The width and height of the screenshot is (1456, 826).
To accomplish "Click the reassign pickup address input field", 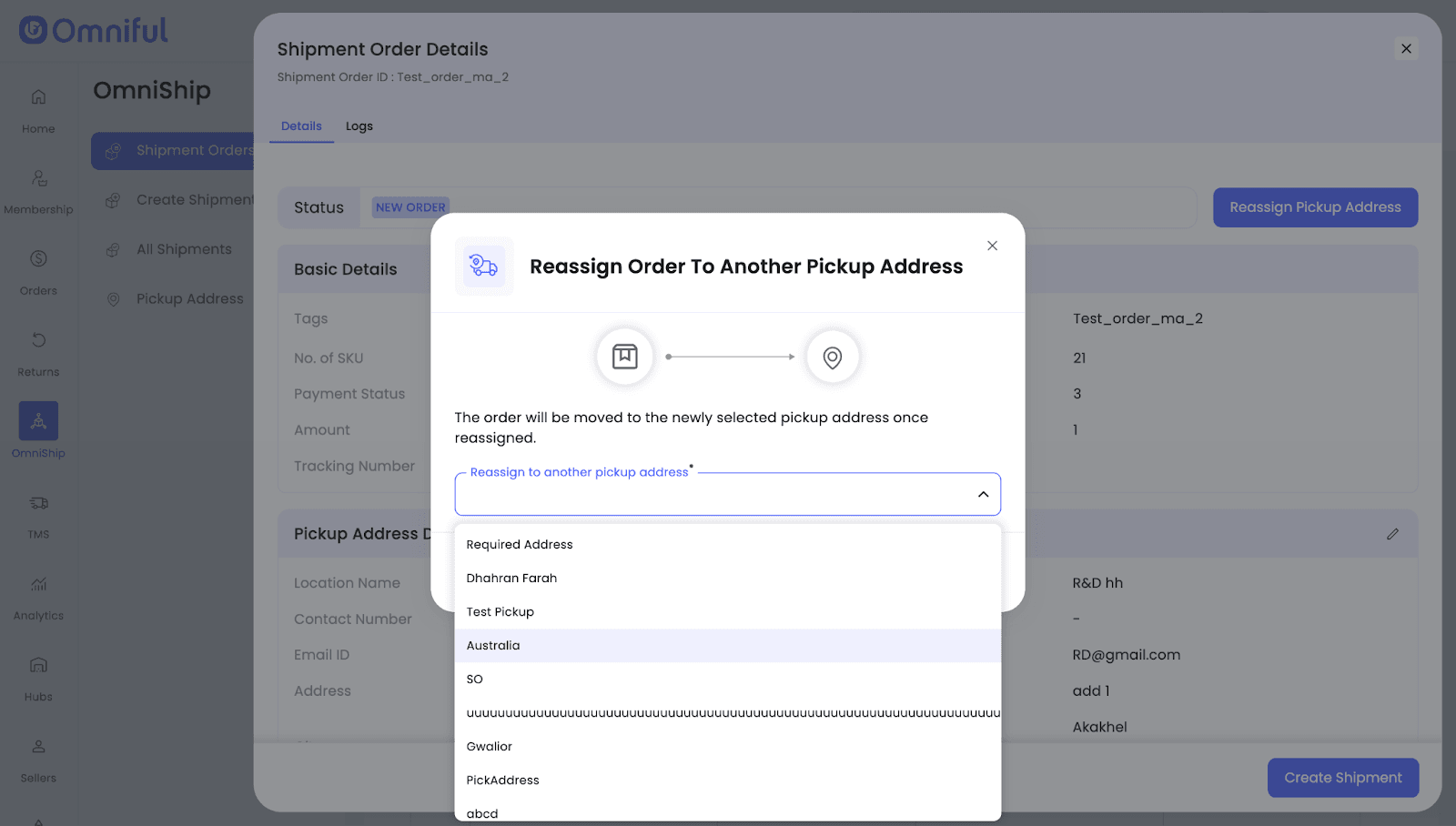I will (x=710, y=495).
